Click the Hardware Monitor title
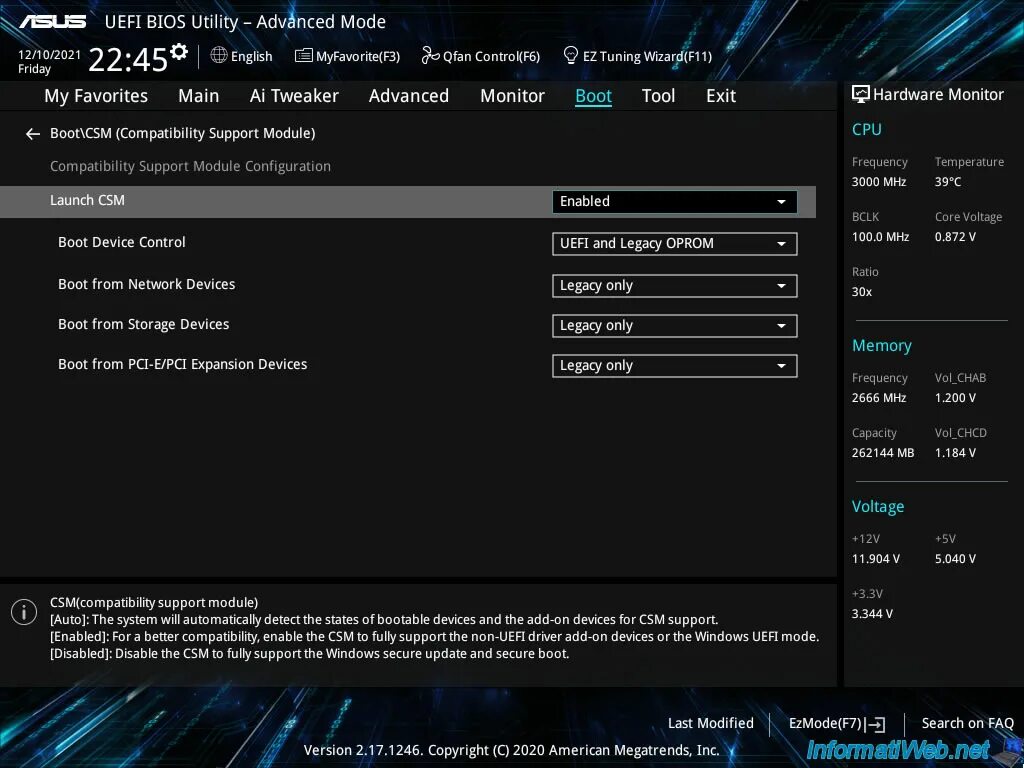The image size is (1024, 768). point(938,95)
